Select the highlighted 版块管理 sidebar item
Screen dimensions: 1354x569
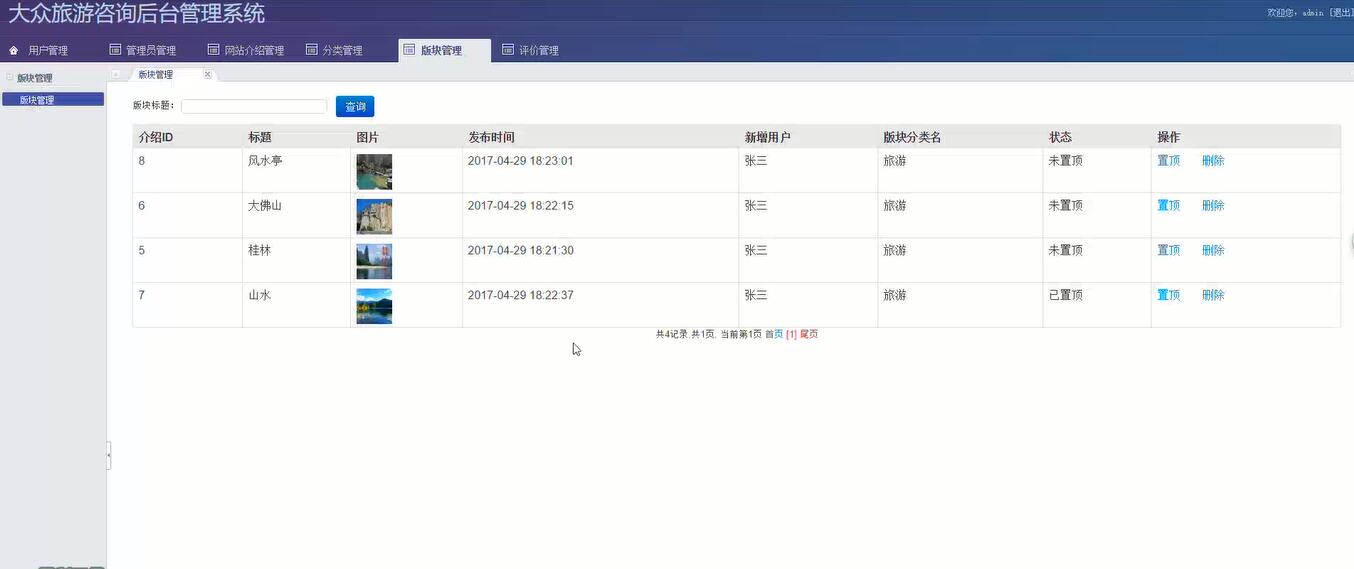[x=53, y=100]
